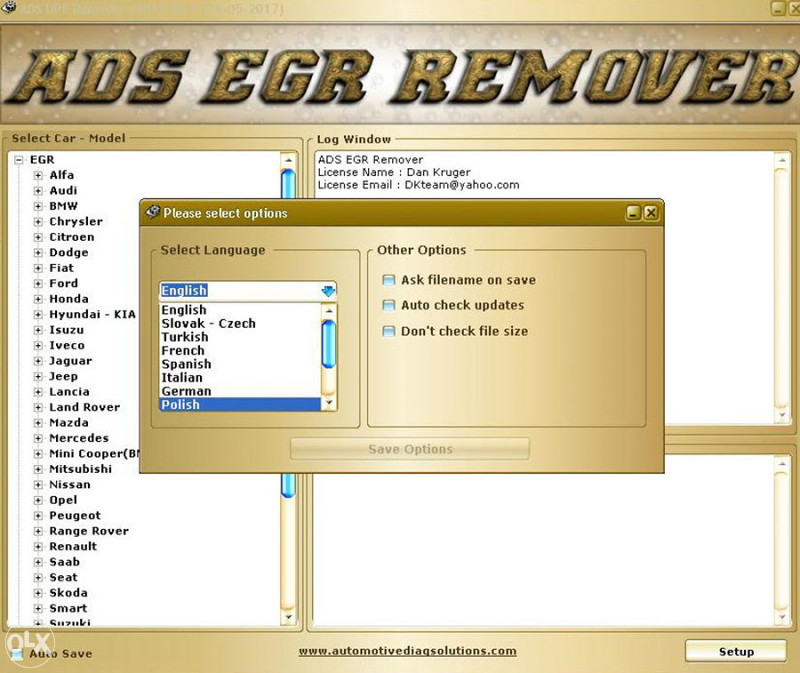Screen dimensions: 800x673
Task: Expand the Opel tree node
Action: pos(38,501)
